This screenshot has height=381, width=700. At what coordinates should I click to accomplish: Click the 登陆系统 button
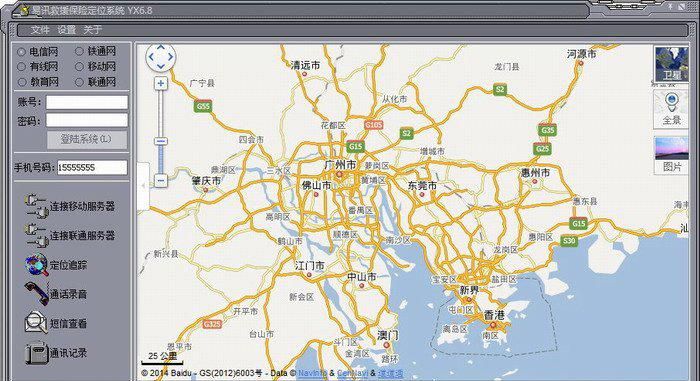point(87,139)
